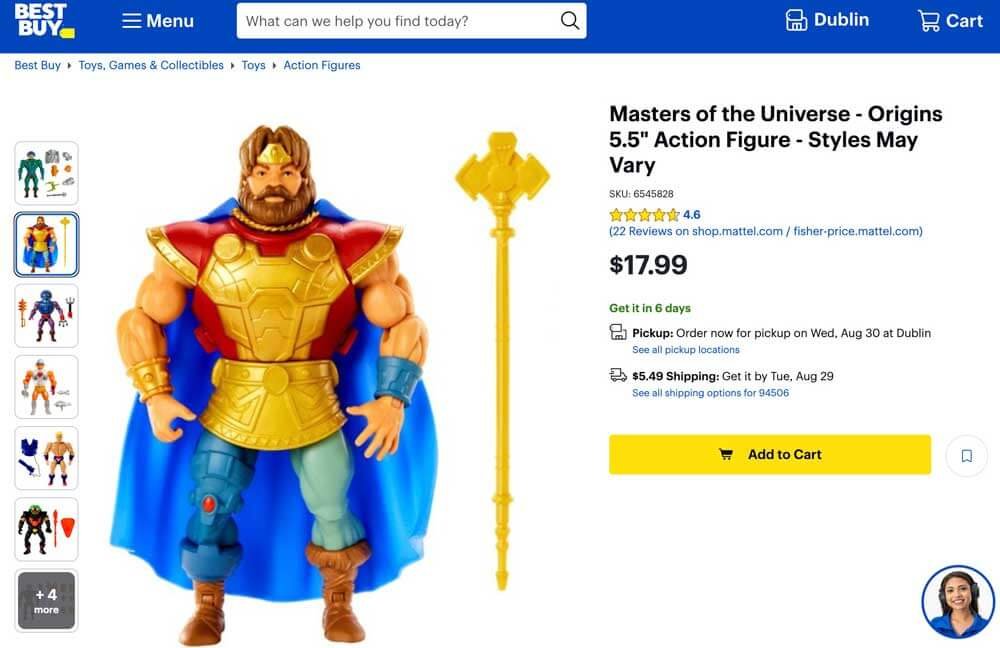Click the cart icon inside Add to Cart

point(728,454)
